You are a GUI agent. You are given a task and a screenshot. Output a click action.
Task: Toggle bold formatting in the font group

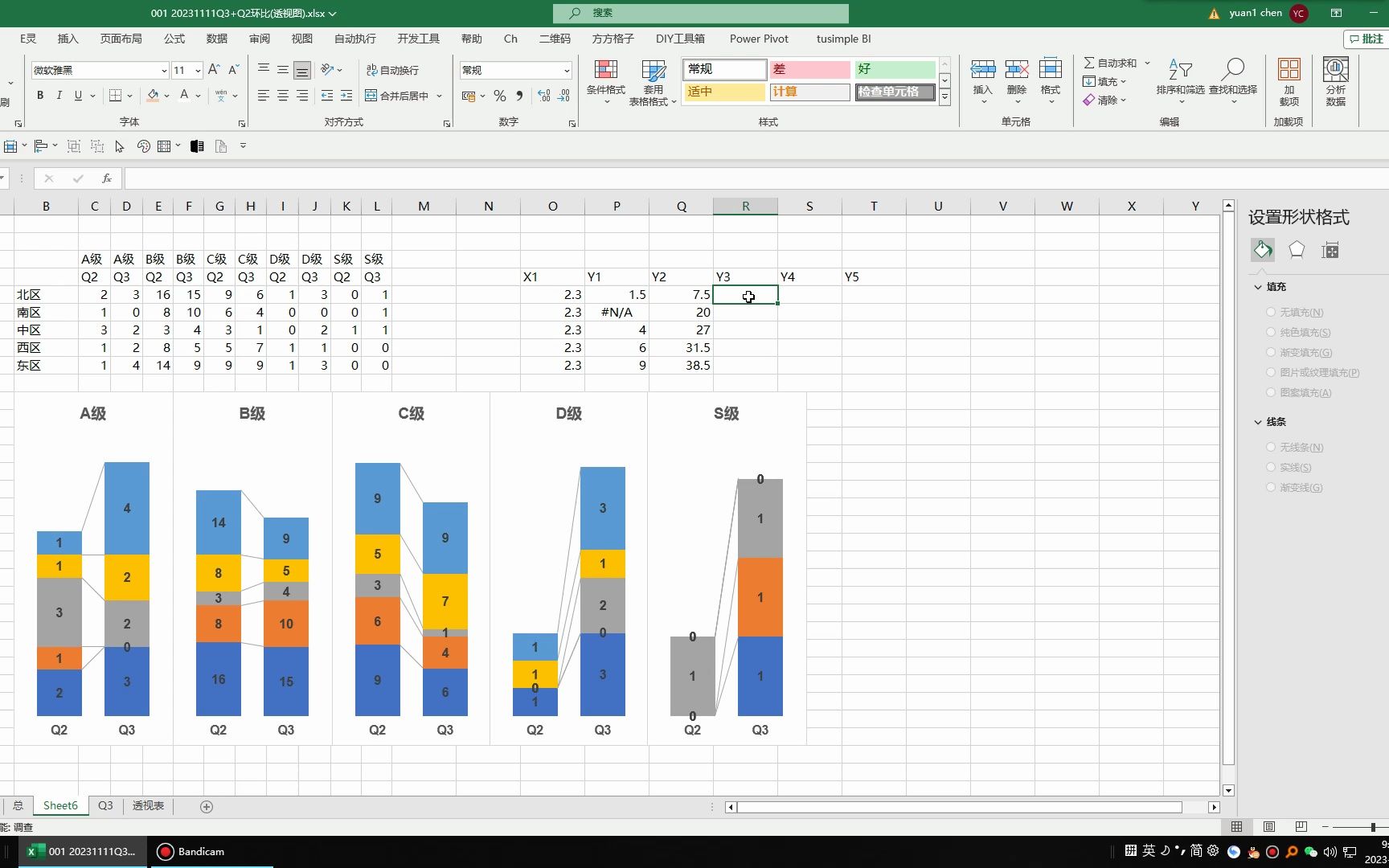tap(39, 95)
